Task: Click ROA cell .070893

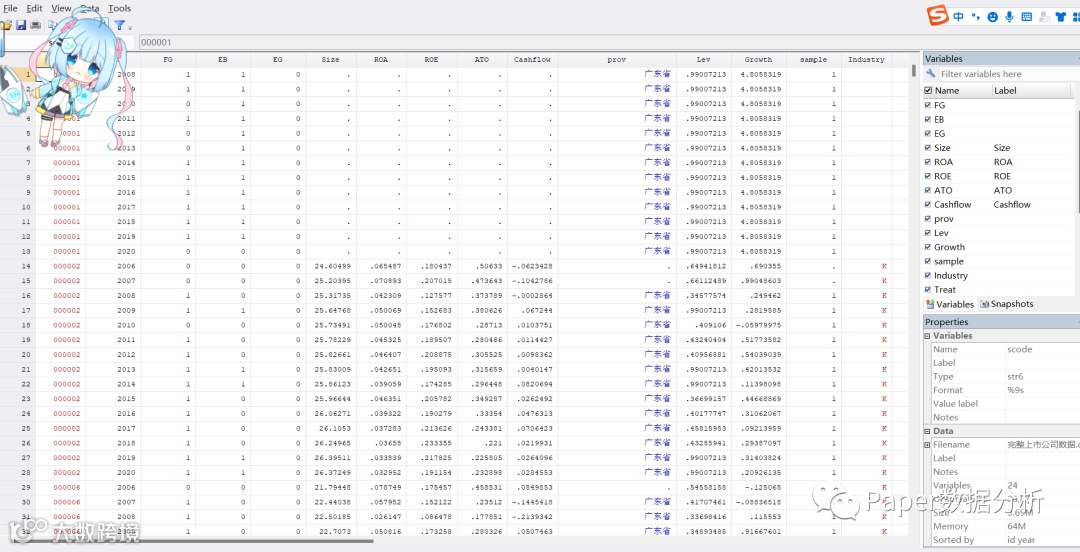Action: click(x=382, y=280)
